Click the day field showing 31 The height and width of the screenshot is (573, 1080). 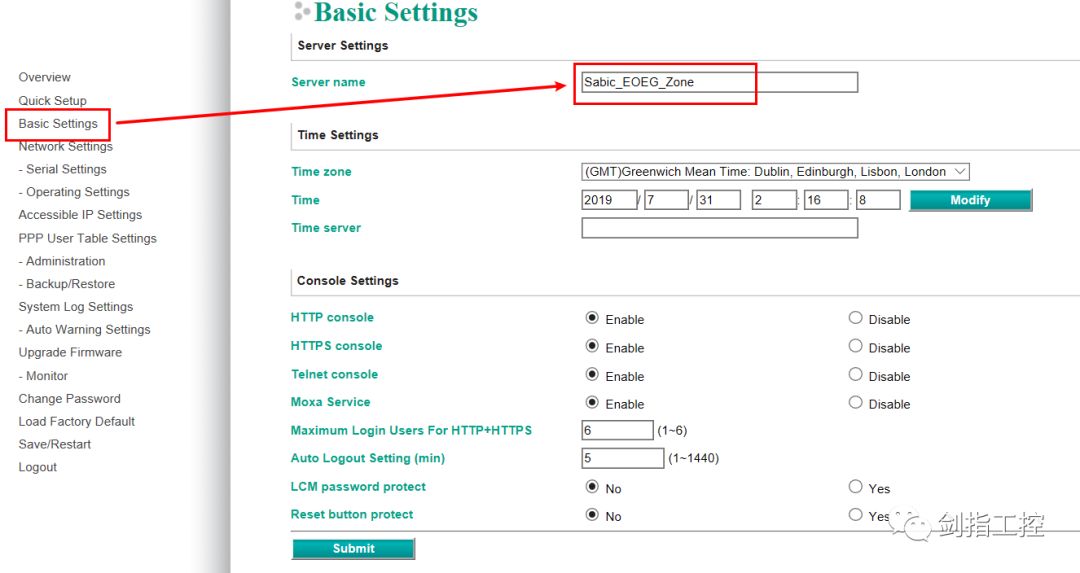[718, 200]
